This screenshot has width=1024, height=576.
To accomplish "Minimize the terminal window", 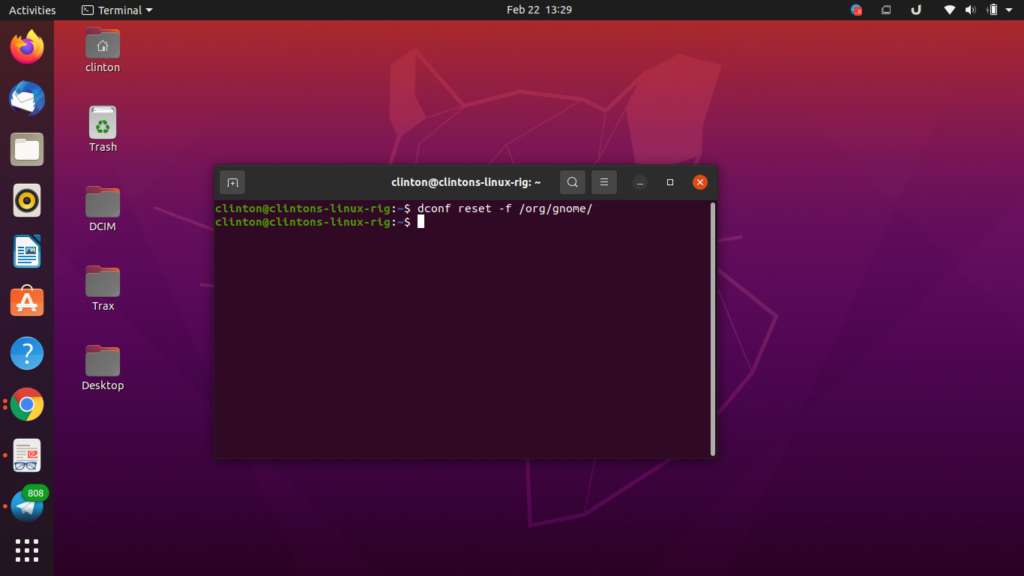I will tap(640, 182).
